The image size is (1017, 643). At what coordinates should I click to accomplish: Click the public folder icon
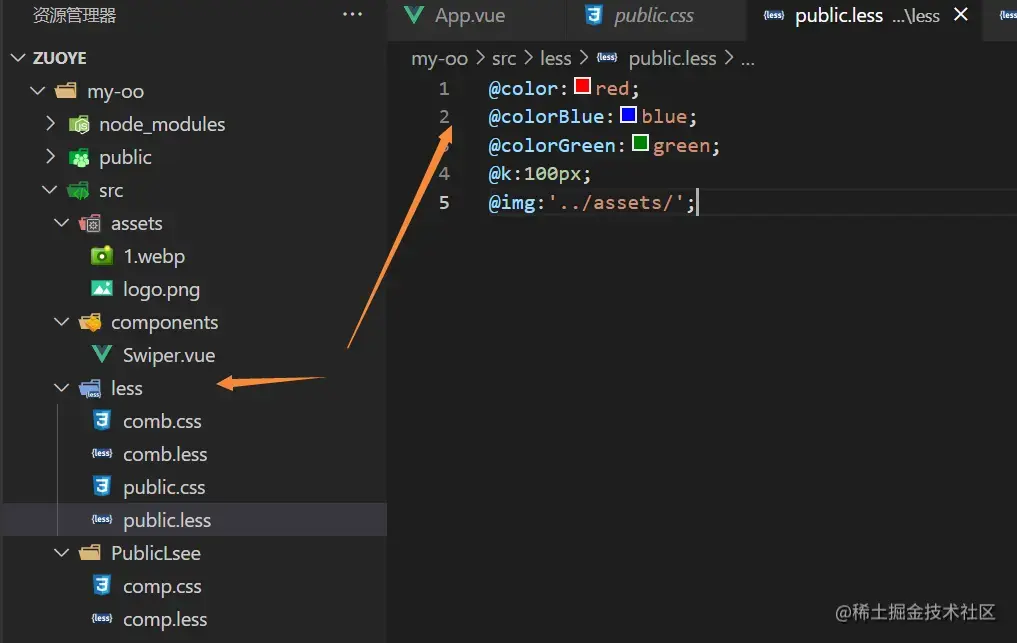point(79,157)
